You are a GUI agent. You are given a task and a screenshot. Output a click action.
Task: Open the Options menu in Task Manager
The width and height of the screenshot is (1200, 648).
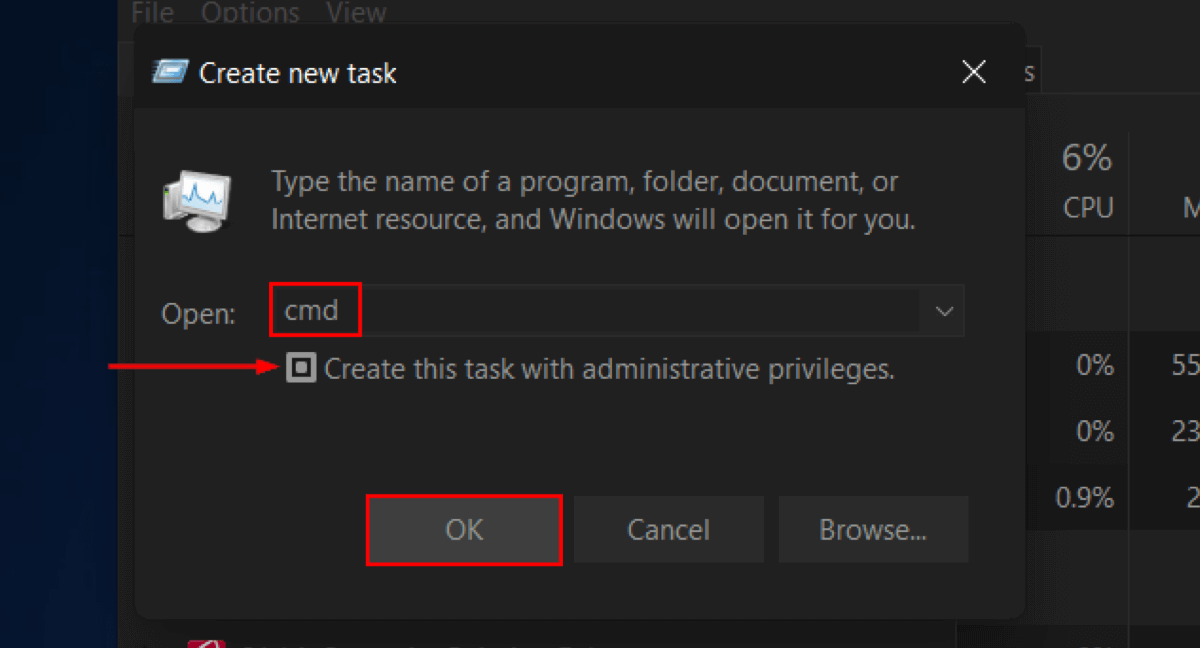(249, 13)
